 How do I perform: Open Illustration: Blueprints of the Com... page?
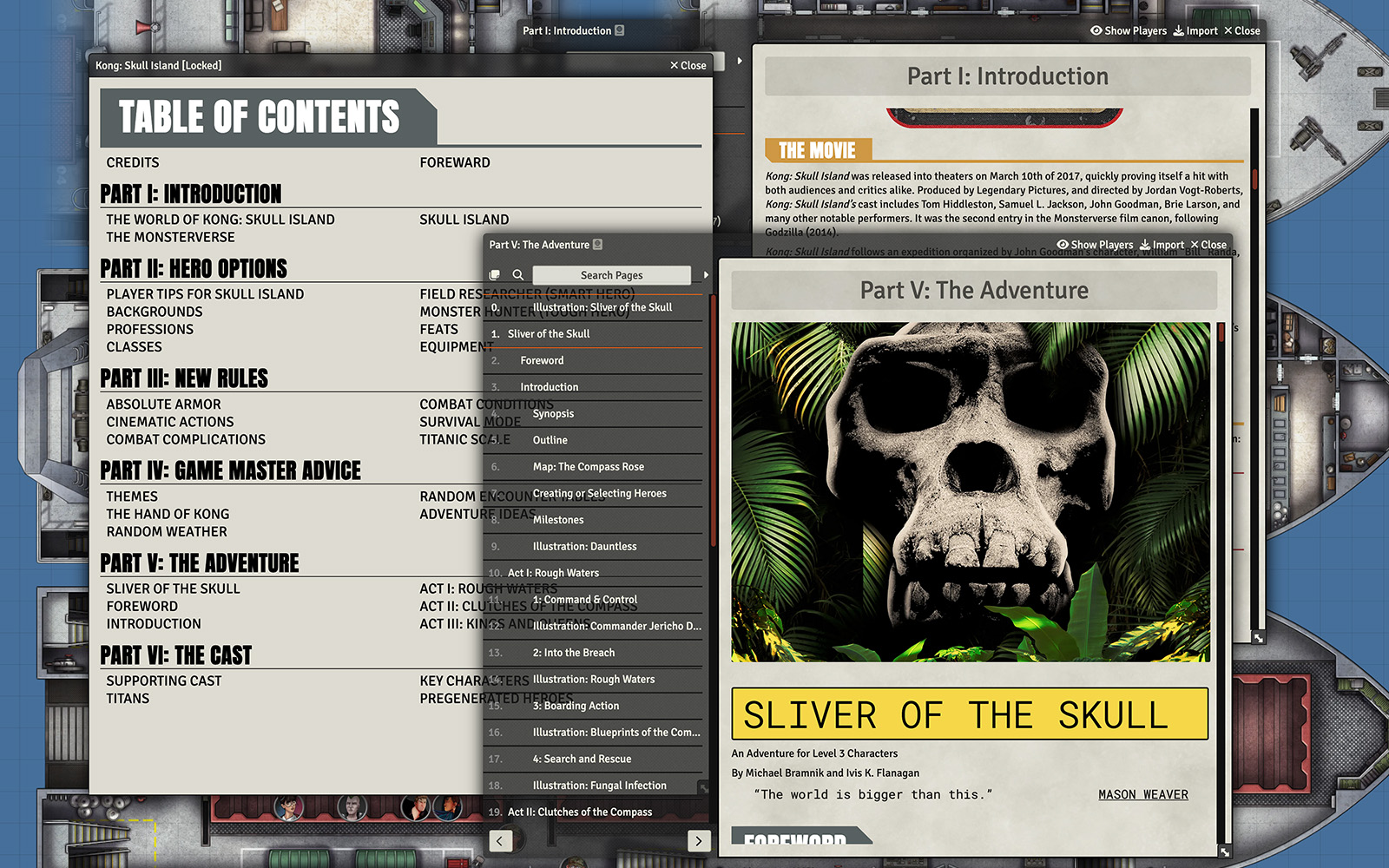(593, 733)
